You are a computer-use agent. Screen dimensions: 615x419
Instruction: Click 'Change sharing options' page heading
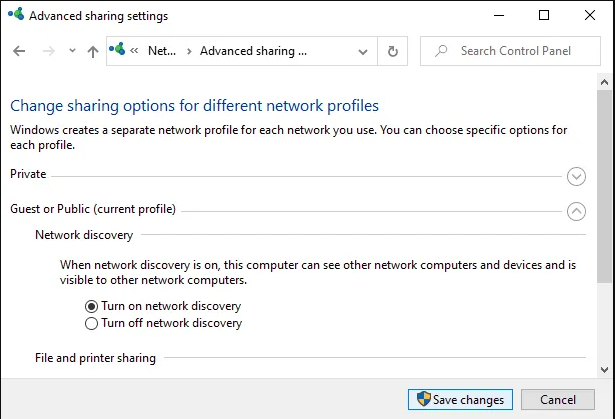[194, 106]
